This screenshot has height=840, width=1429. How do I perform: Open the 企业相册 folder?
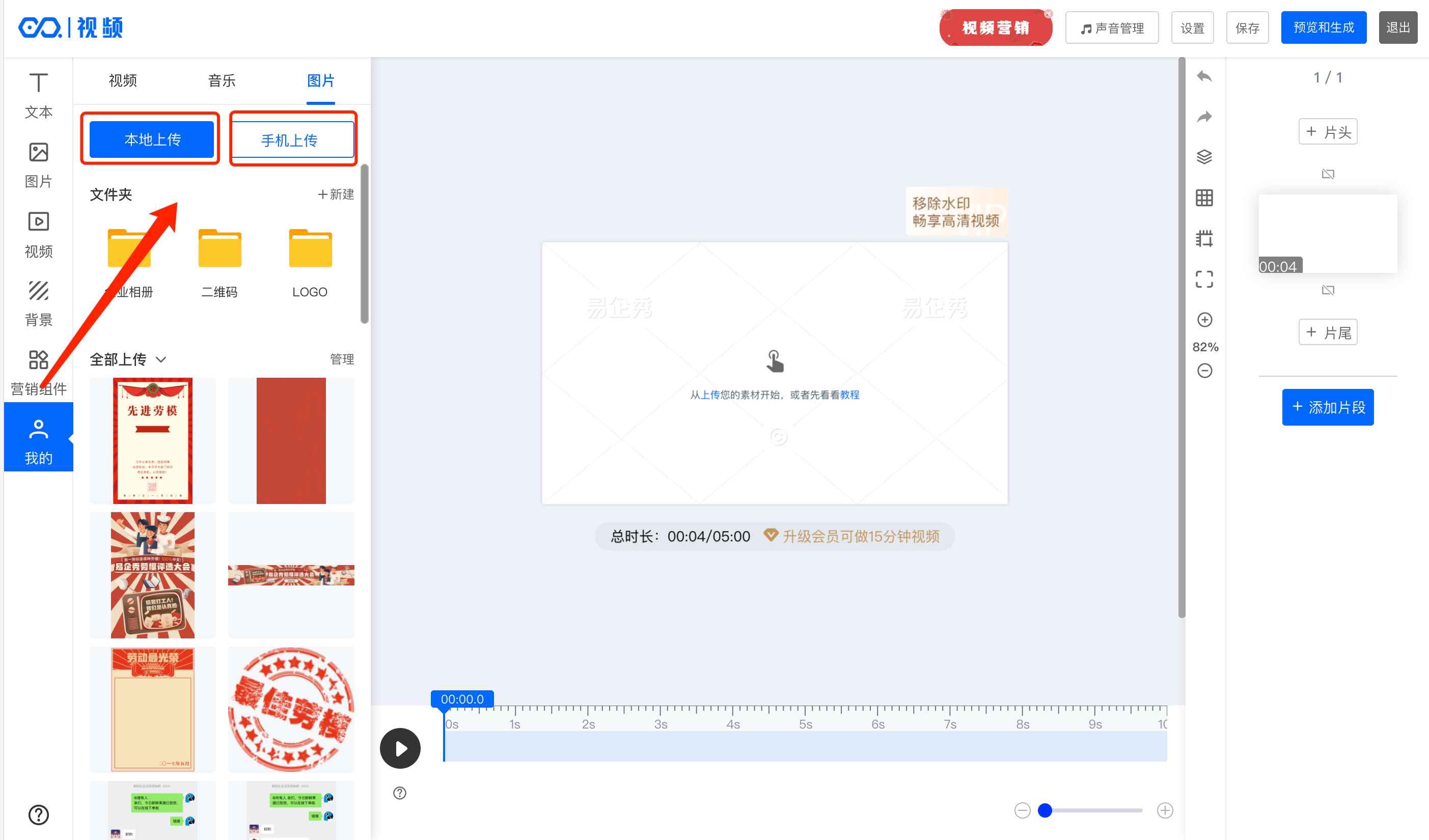(x=129, y=263)
